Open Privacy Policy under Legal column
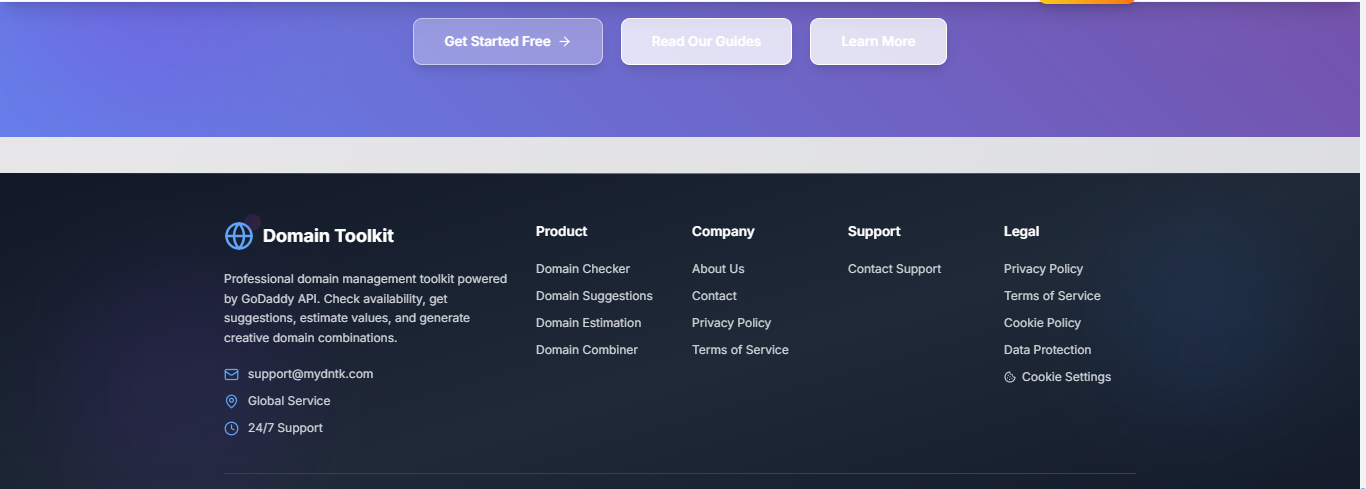Image resolution: width=1366 pixels, height=489 pixels. (1043, 269)
